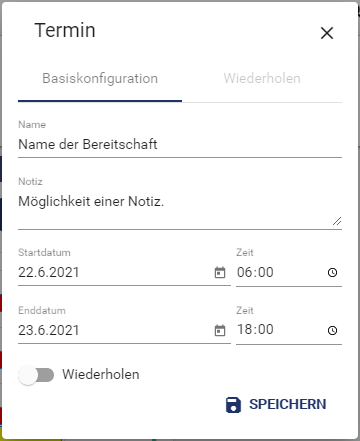Click the Startdatum field label

(44, 252)
